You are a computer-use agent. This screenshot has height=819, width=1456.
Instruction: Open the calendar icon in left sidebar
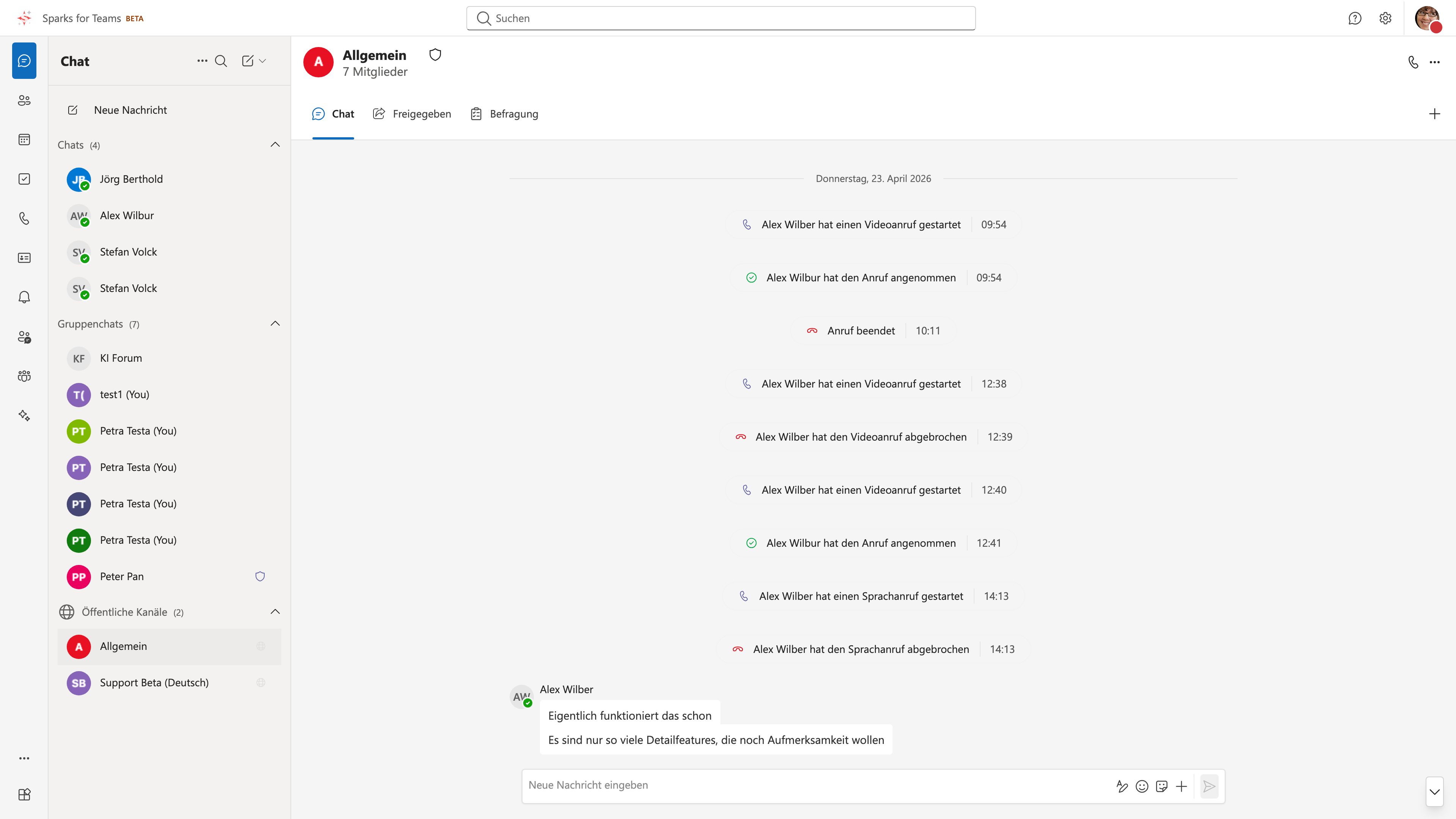click(24, 140)
